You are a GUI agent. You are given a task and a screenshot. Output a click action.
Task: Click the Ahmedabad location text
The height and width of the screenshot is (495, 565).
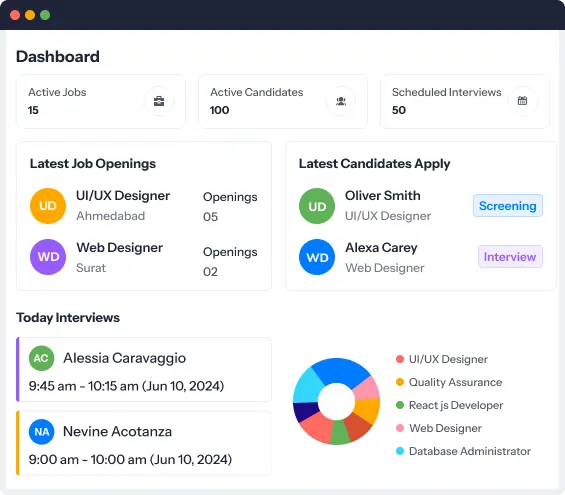[111, 216]
